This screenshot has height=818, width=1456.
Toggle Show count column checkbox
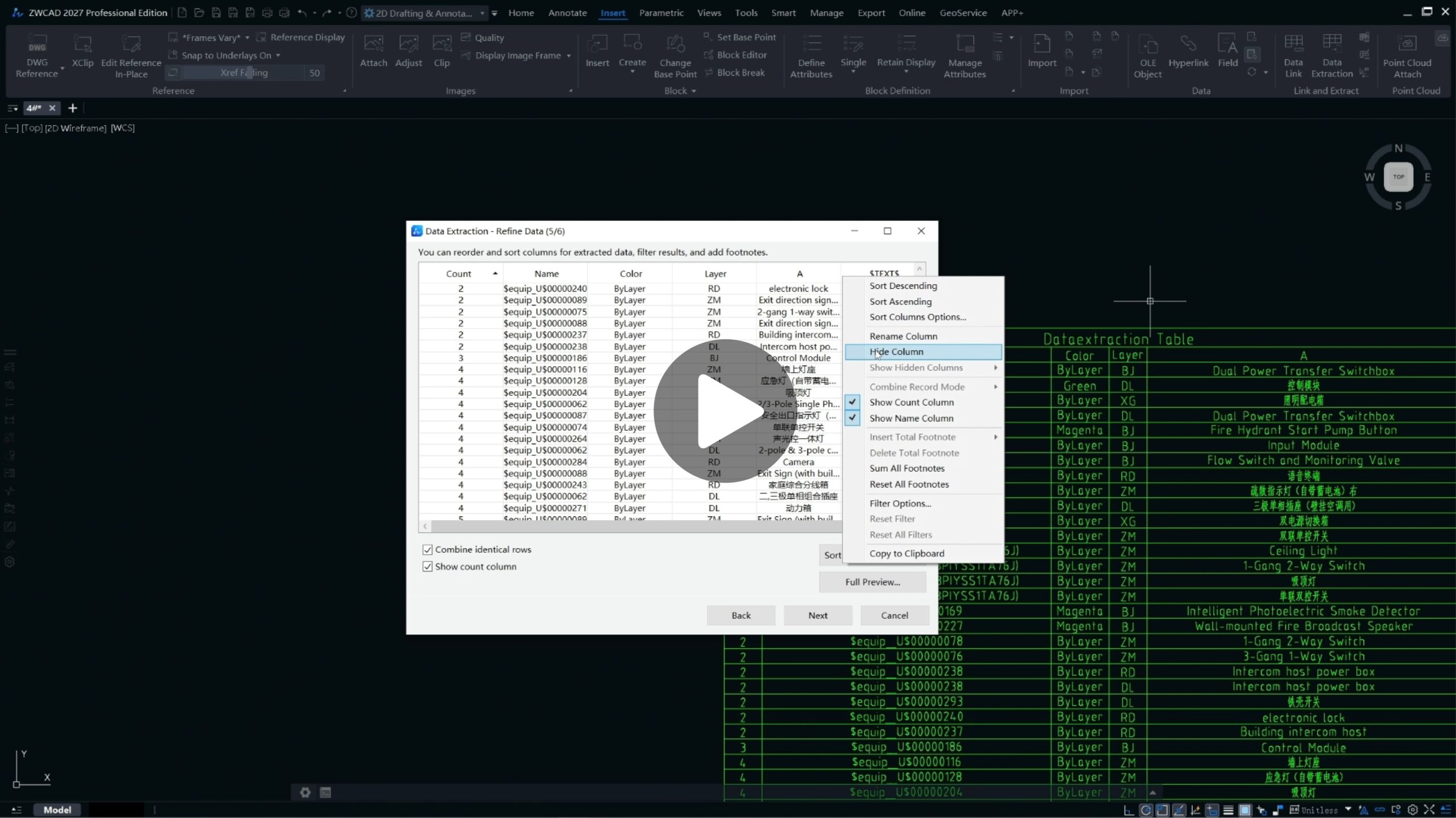[427, 566]
